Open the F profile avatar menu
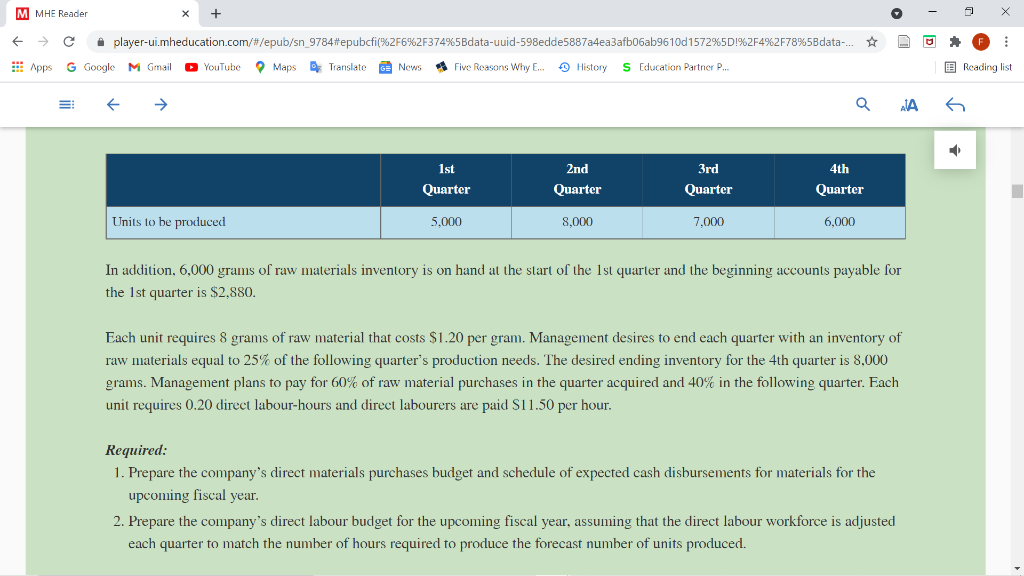The image size is (1024, 576). click(x=980, y=43)
